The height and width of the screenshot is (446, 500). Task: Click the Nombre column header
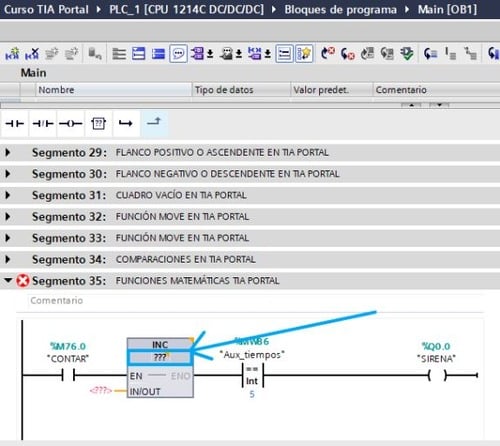point(113,90)
